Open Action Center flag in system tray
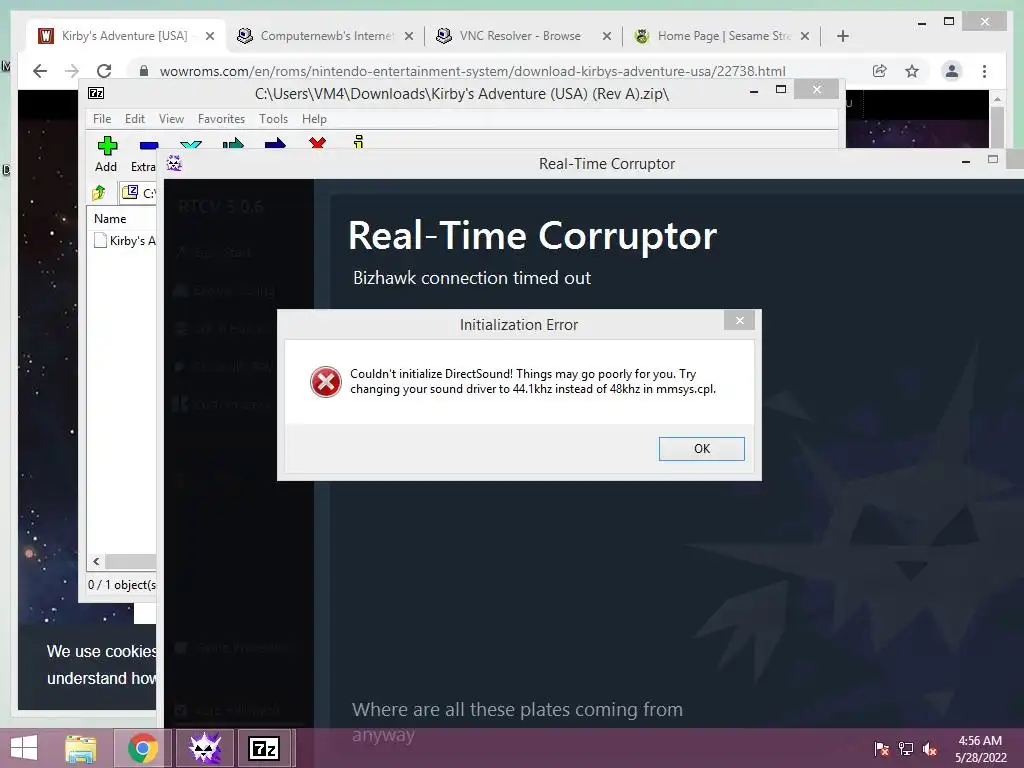 (x=882, y=749)
